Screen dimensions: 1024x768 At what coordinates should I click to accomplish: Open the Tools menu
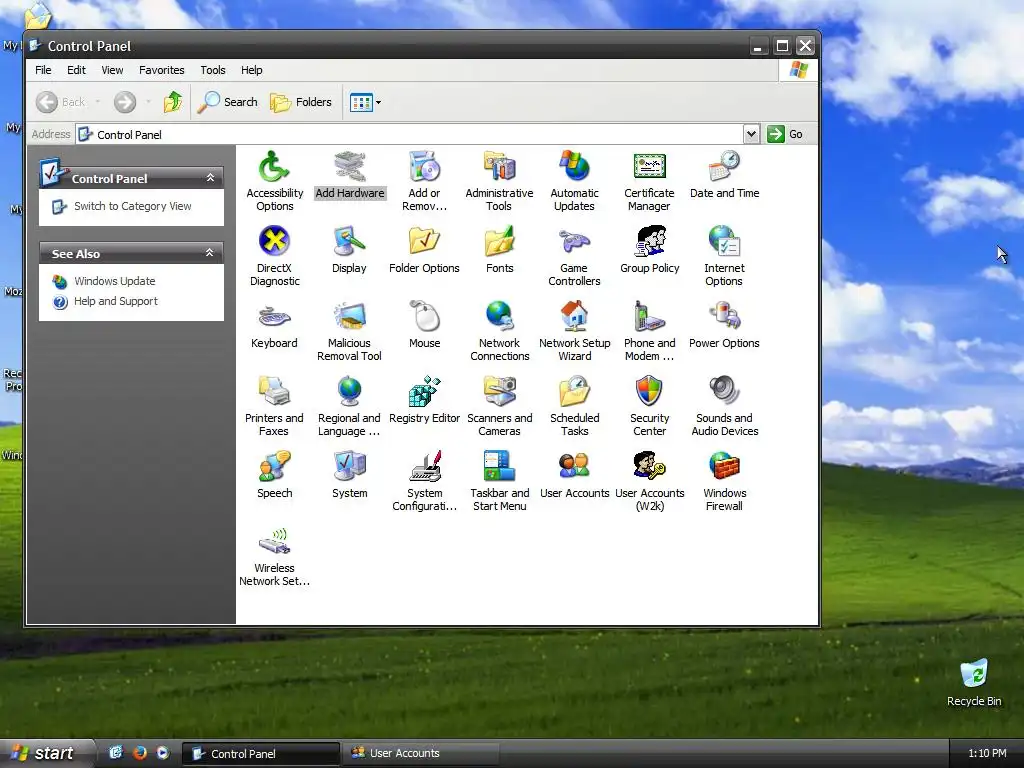click(x=213, y=70)
